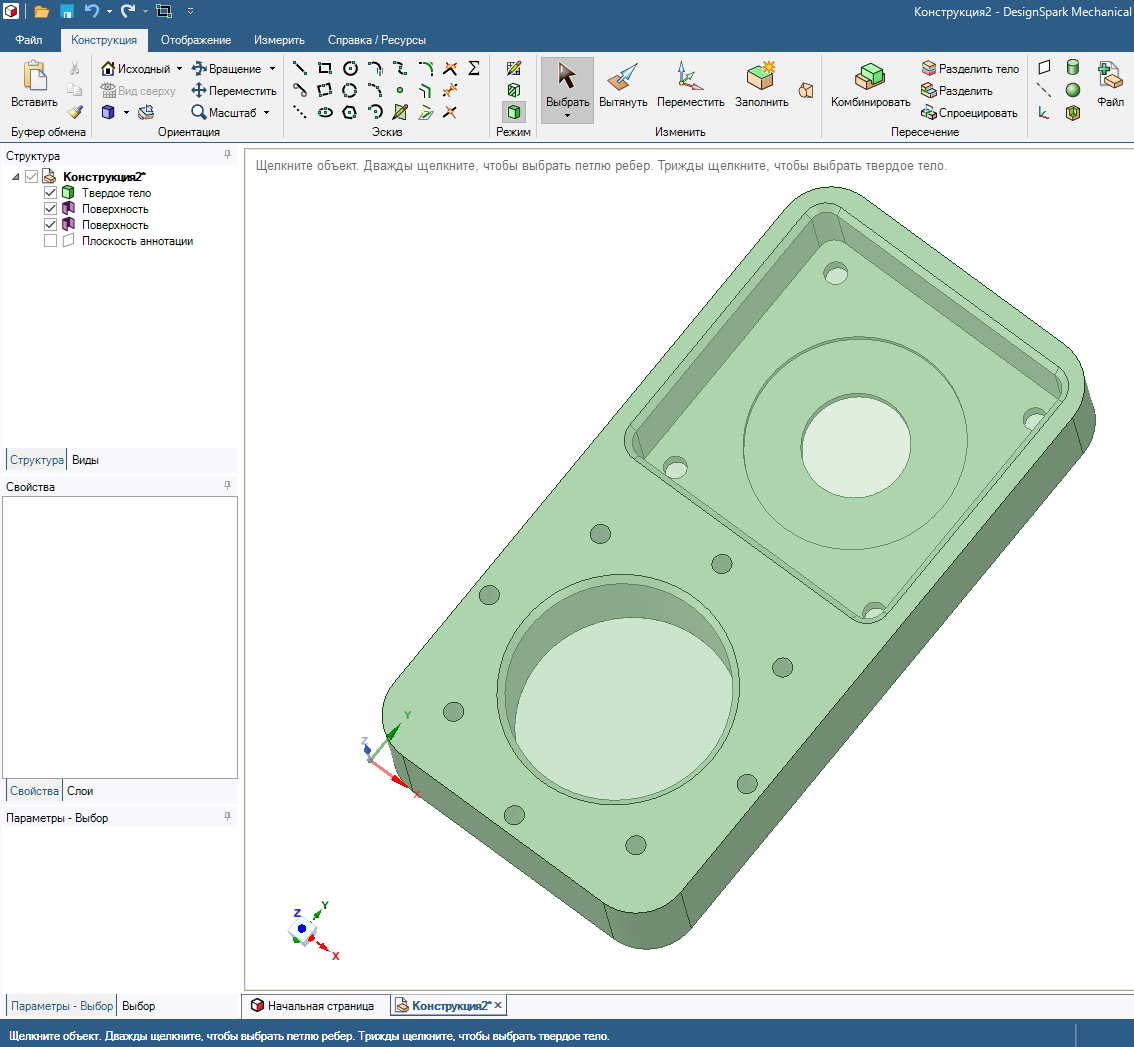Image resolution: width=1134 pixels, height=1047 pixels.
Task: Close the Конструкция2 document tab
Action: [x=498, y=1005]
